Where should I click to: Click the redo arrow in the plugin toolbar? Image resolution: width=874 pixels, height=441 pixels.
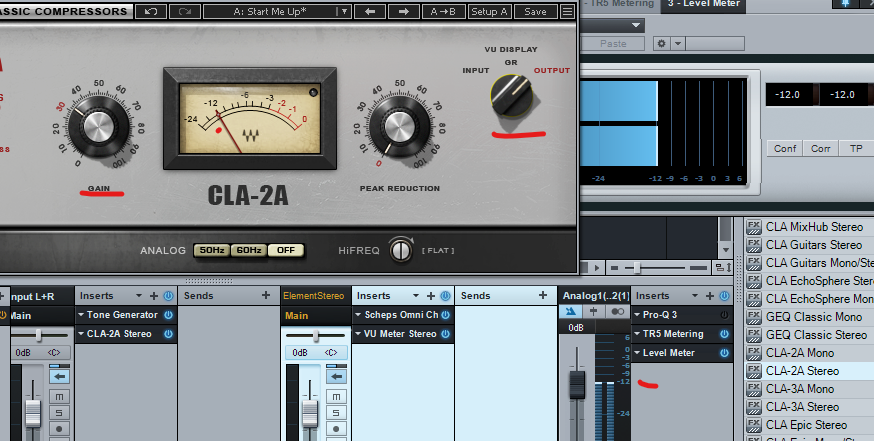[x=184, y=12]
